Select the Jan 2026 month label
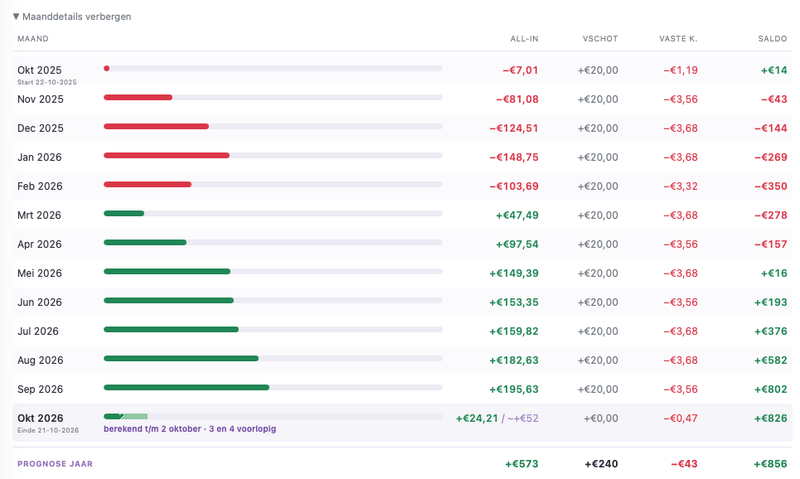 point(39,157)
